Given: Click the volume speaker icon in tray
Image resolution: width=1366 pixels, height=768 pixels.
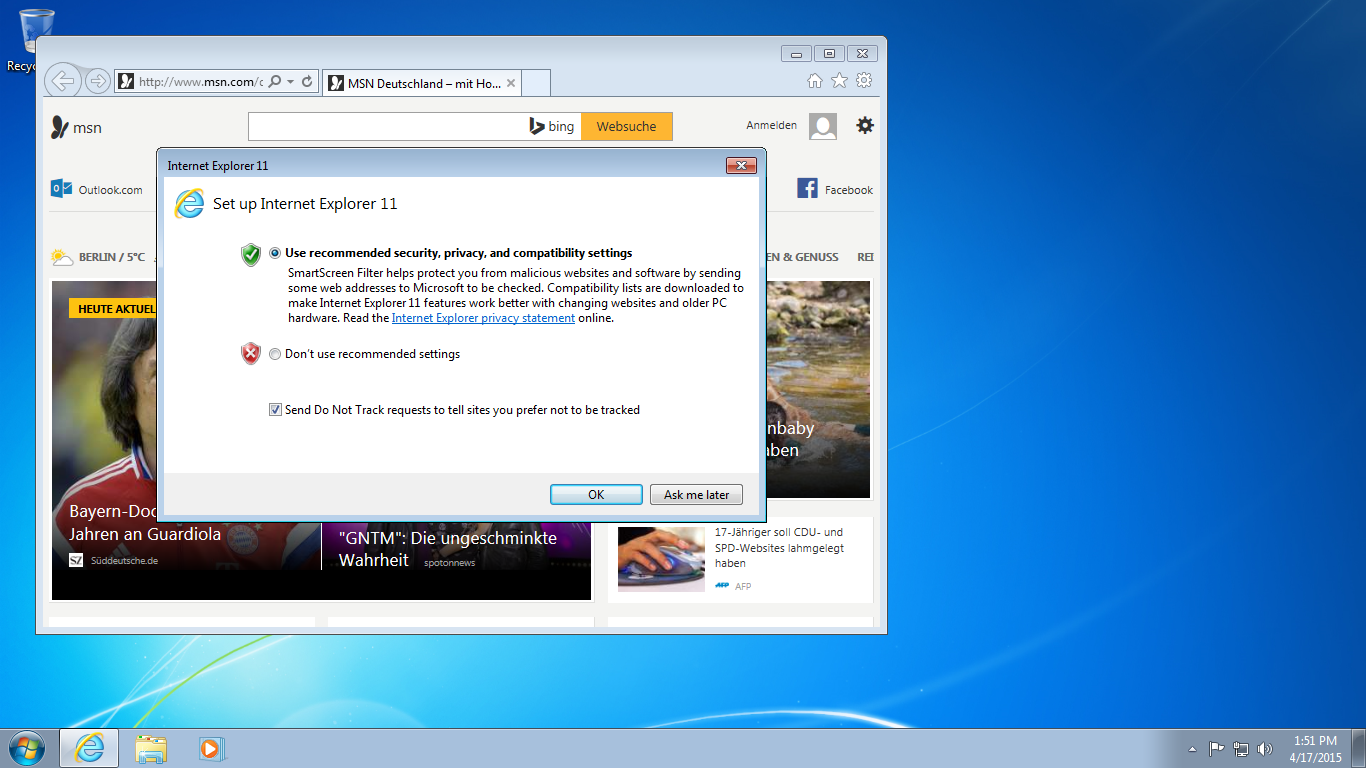Looking at the screenshot, I should point(1265,748).
